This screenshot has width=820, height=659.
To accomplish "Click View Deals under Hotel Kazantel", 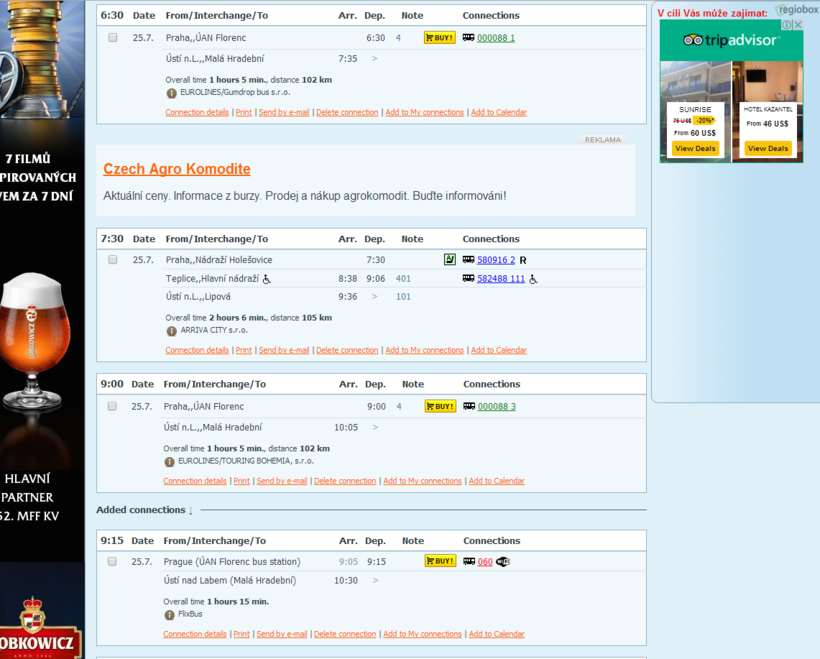I will 767,148.
